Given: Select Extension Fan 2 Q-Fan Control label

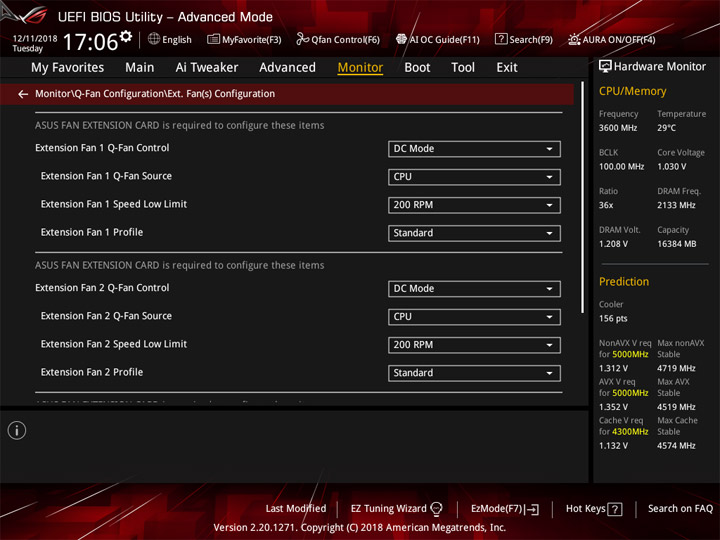Looking at the screenshot, I should click(102, 288).
